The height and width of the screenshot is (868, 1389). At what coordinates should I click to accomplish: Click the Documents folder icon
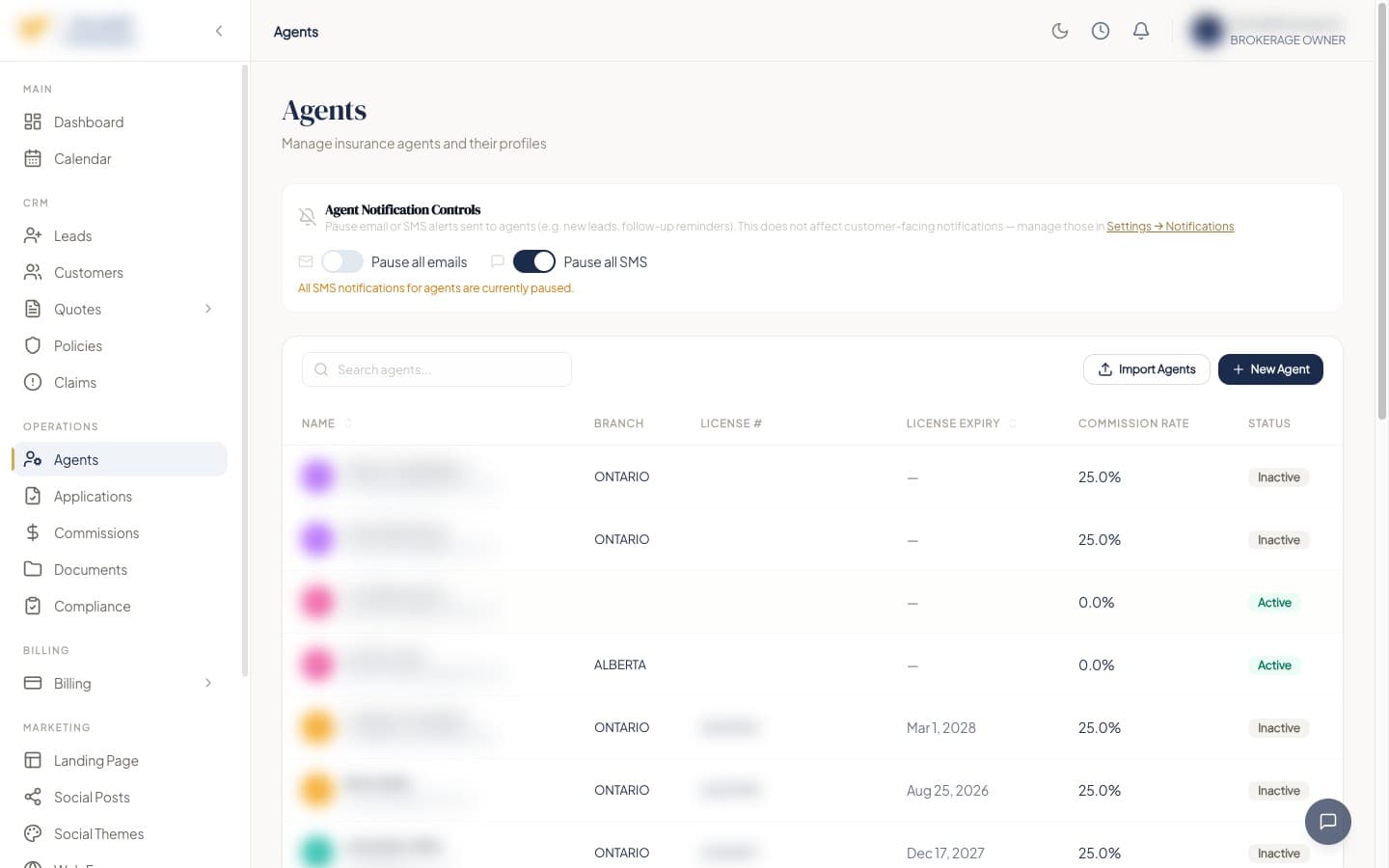pos(33,569)
